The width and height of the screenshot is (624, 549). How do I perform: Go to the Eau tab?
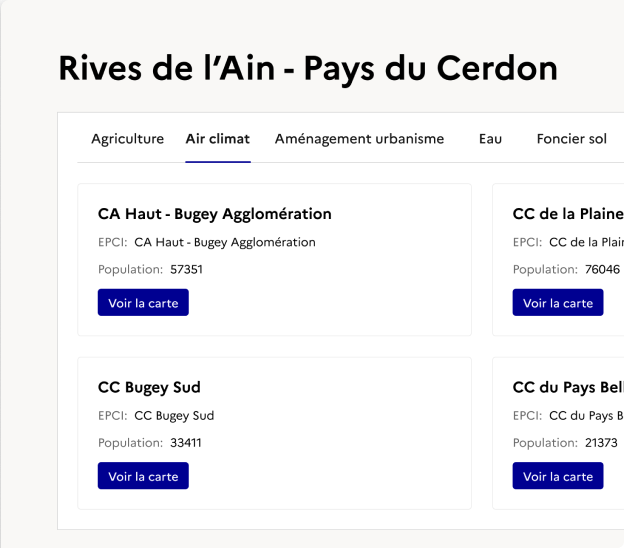point(490,139)
